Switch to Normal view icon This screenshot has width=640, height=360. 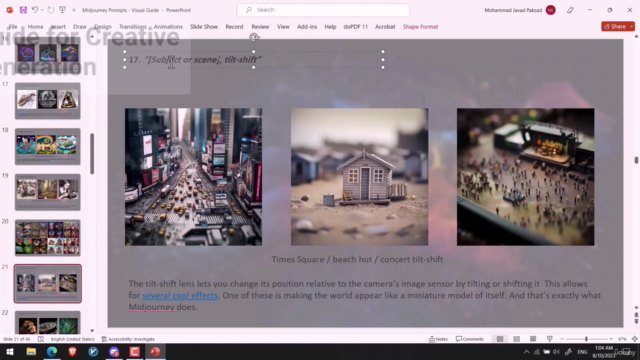click(500, 339)
